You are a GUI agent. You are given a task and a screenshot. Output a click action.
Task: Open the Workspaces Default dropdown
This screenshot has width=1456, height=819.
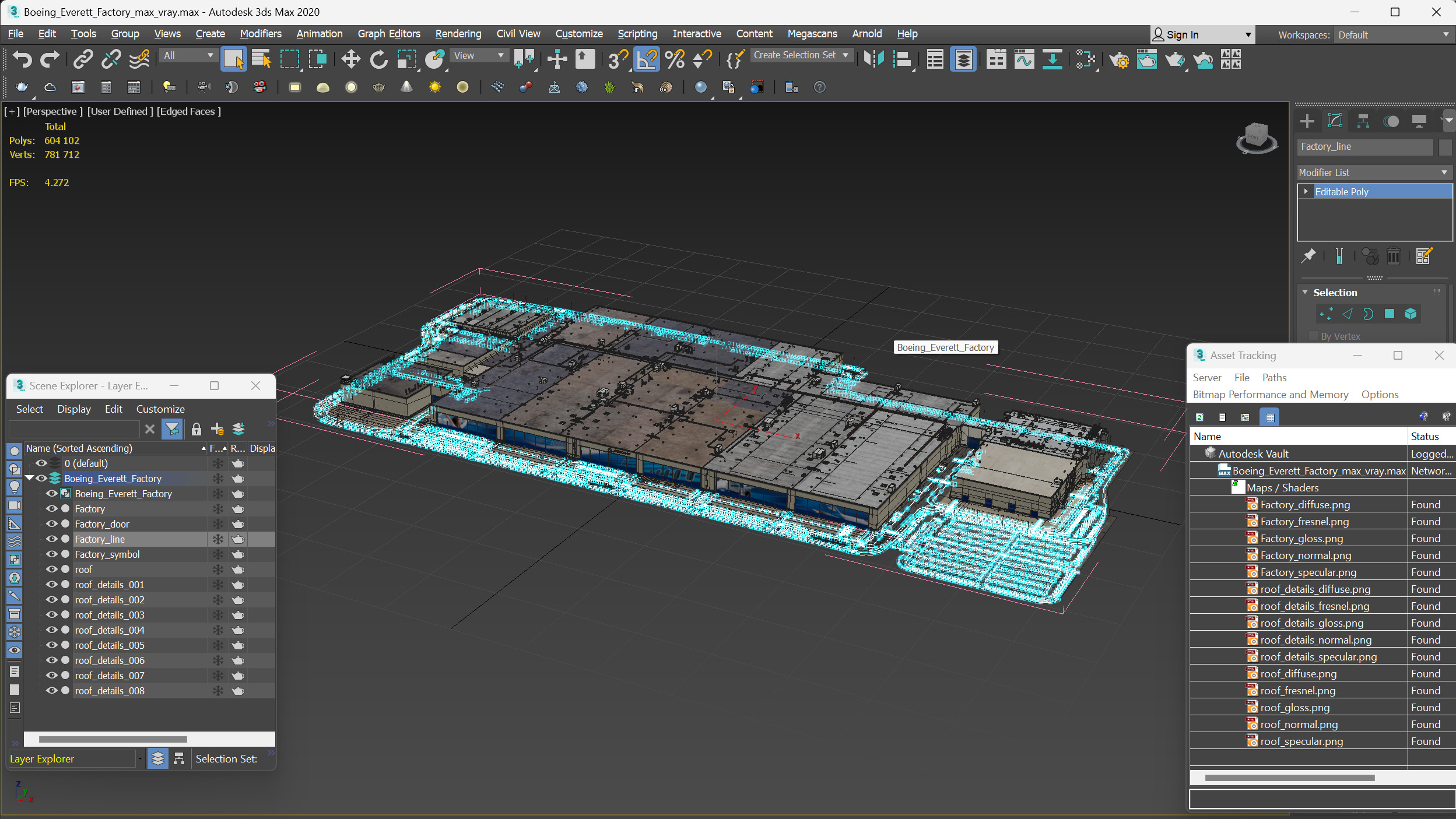1393,35
